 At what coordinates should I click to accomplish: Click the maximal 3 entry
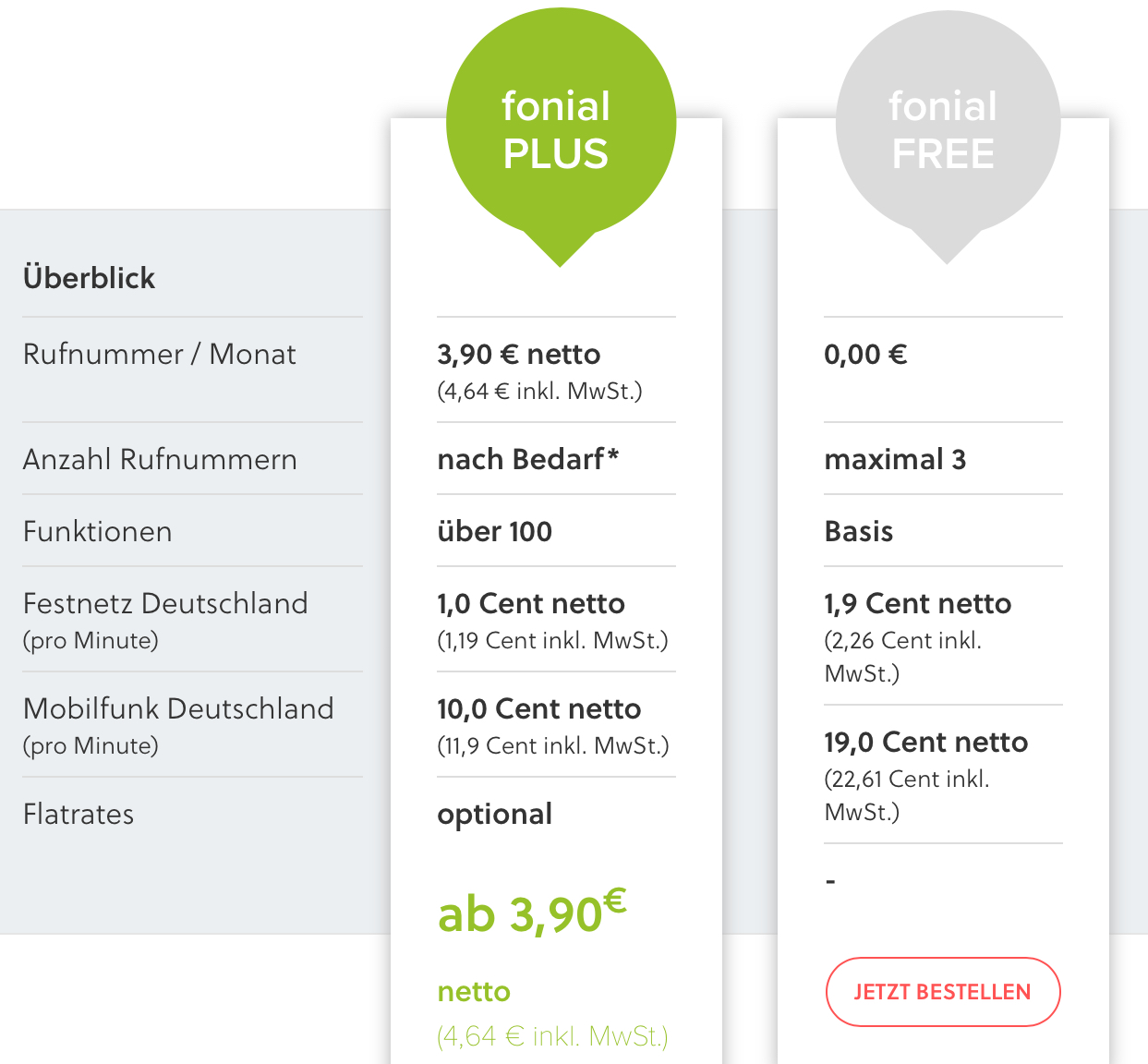click(895, 459)
